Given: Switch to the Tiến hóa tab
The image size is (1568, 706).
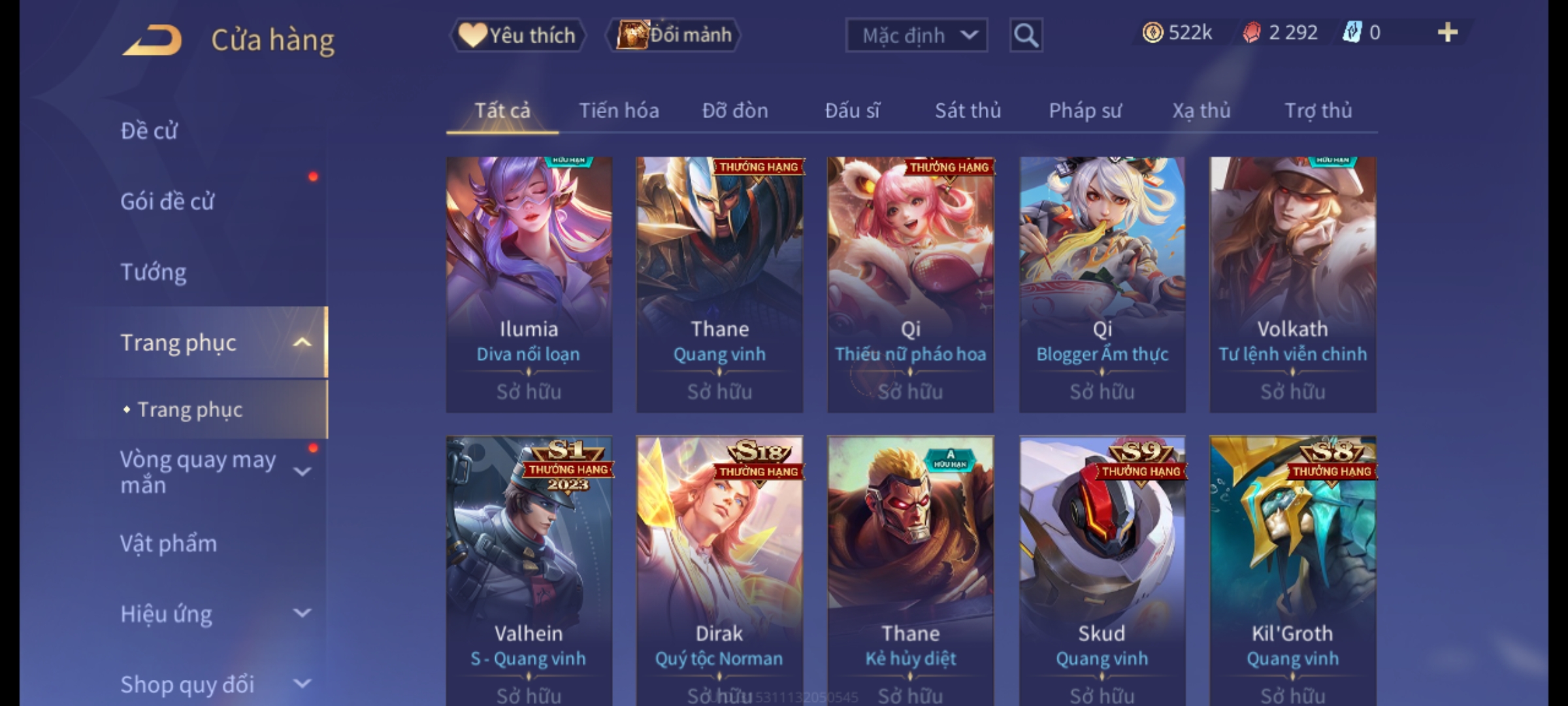Looking at the screenshot, I should [619, 110].
